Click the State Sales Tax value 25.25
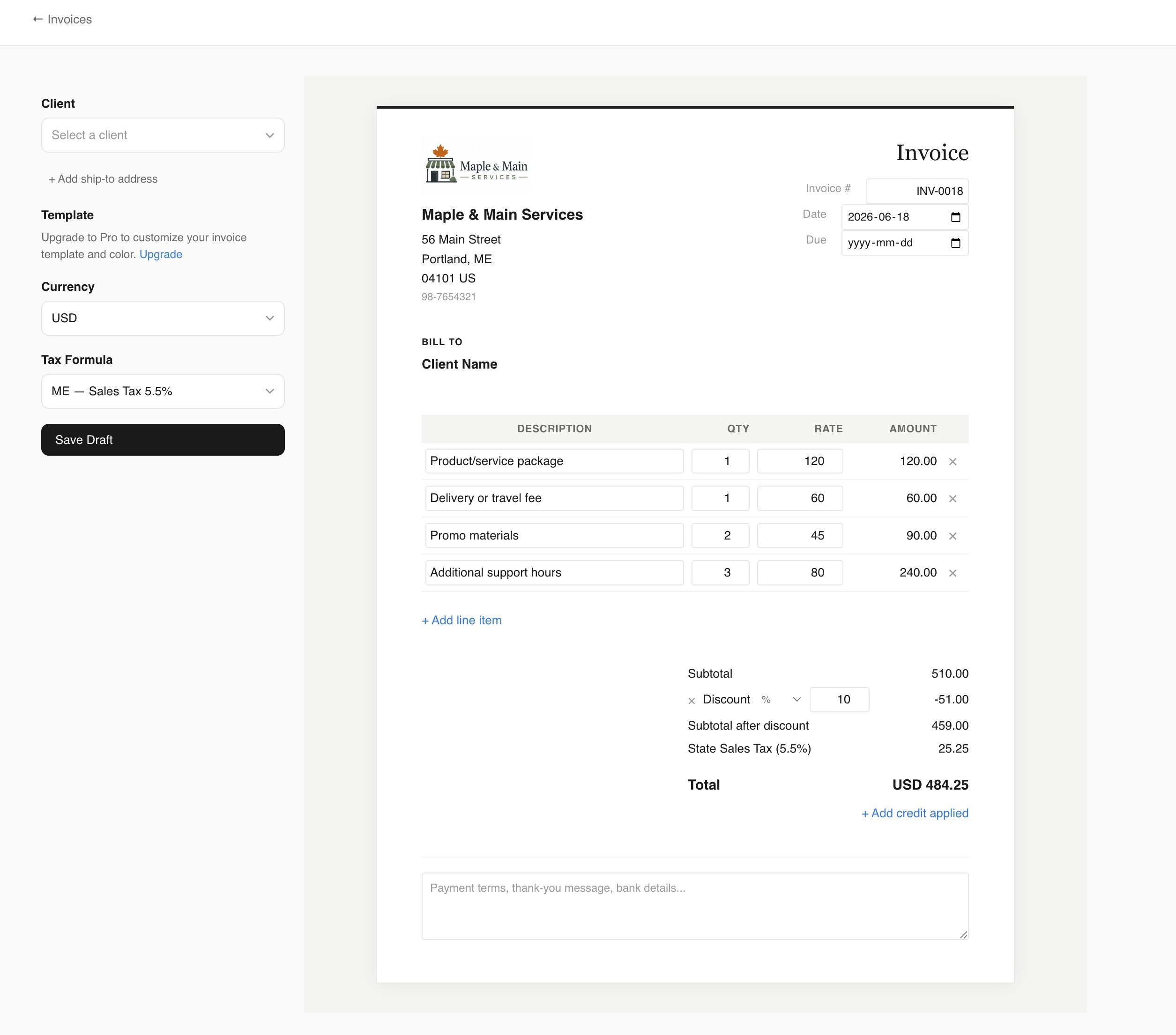This screenshot has height=1035, width=1176. pos(953,749)
